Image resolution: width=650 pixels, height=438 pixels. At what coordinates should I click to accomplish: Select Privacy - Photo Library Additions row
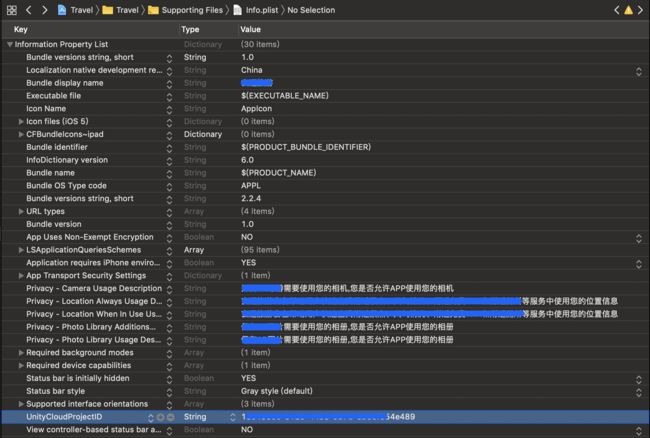[x=325, y=327]
